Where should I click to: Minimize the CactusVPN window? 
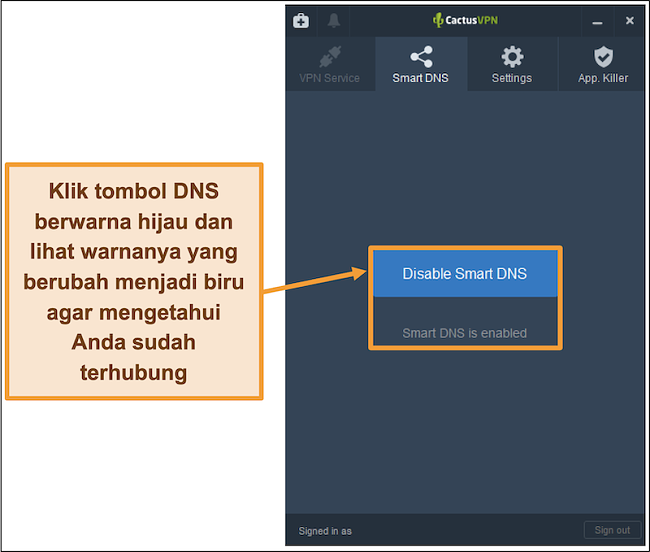coord(597,21)
